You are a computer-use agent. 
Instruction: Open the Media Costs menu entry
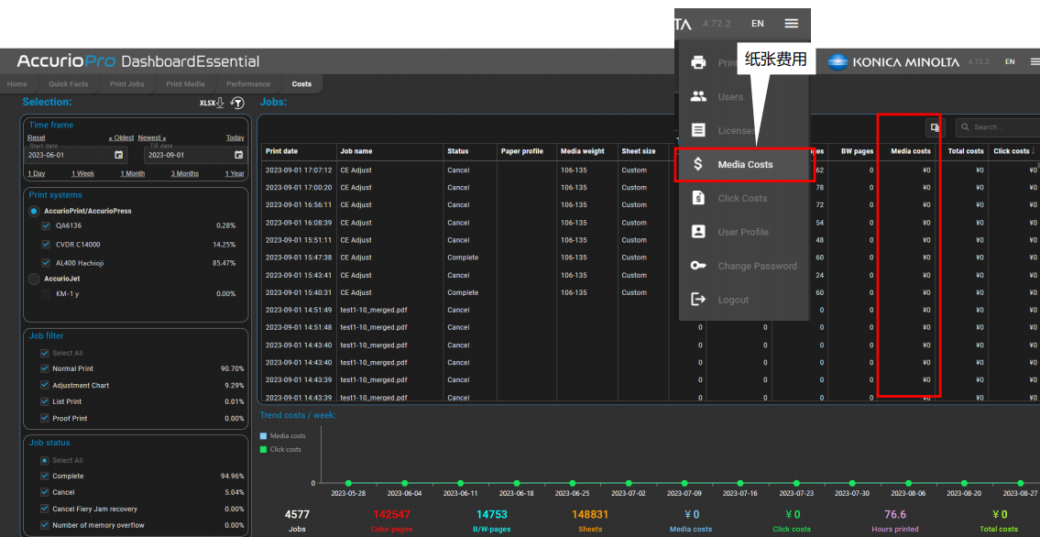[745, 164]
